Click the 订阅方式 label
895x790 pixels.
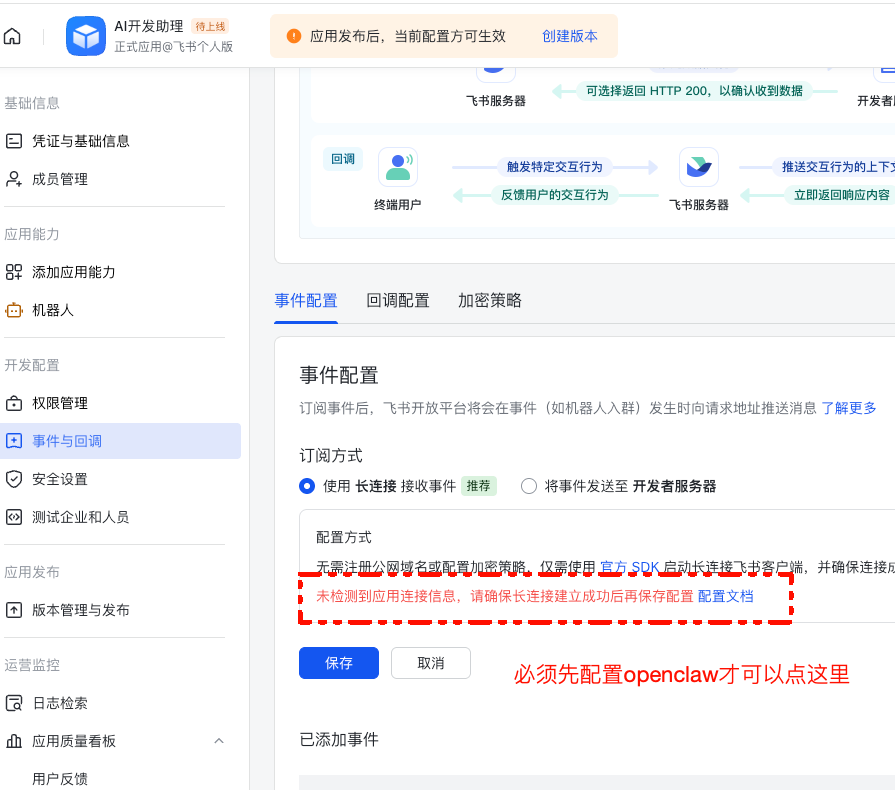[x=331, y=456]
